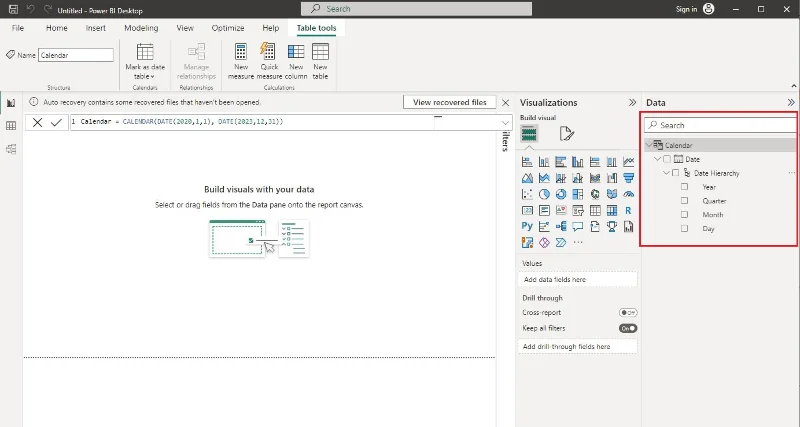Choose the trophy Metrics visual
This screenshot has height=427, width=800.
pos(612,226)
